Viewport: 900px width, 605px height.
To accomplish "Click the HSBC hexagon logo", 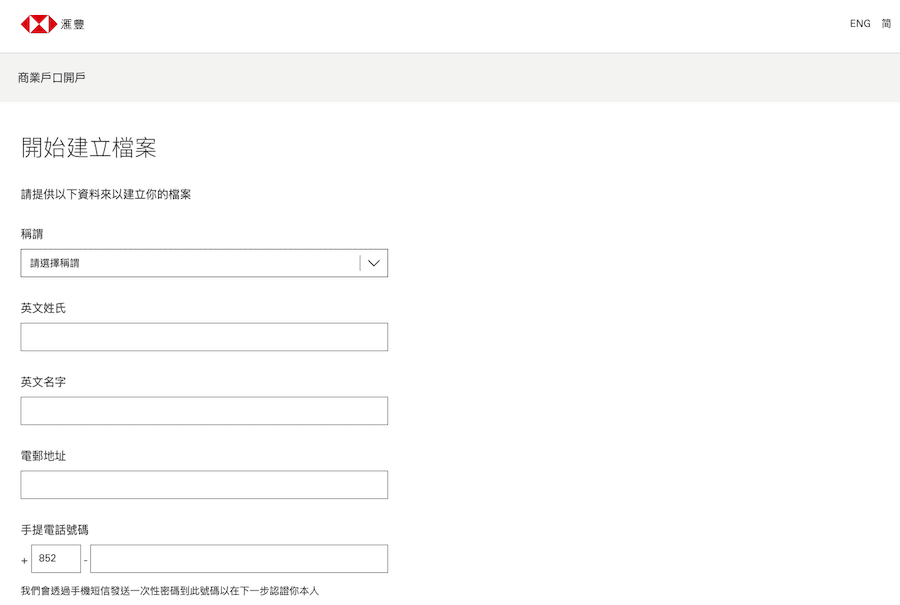I will click(39, 24).
